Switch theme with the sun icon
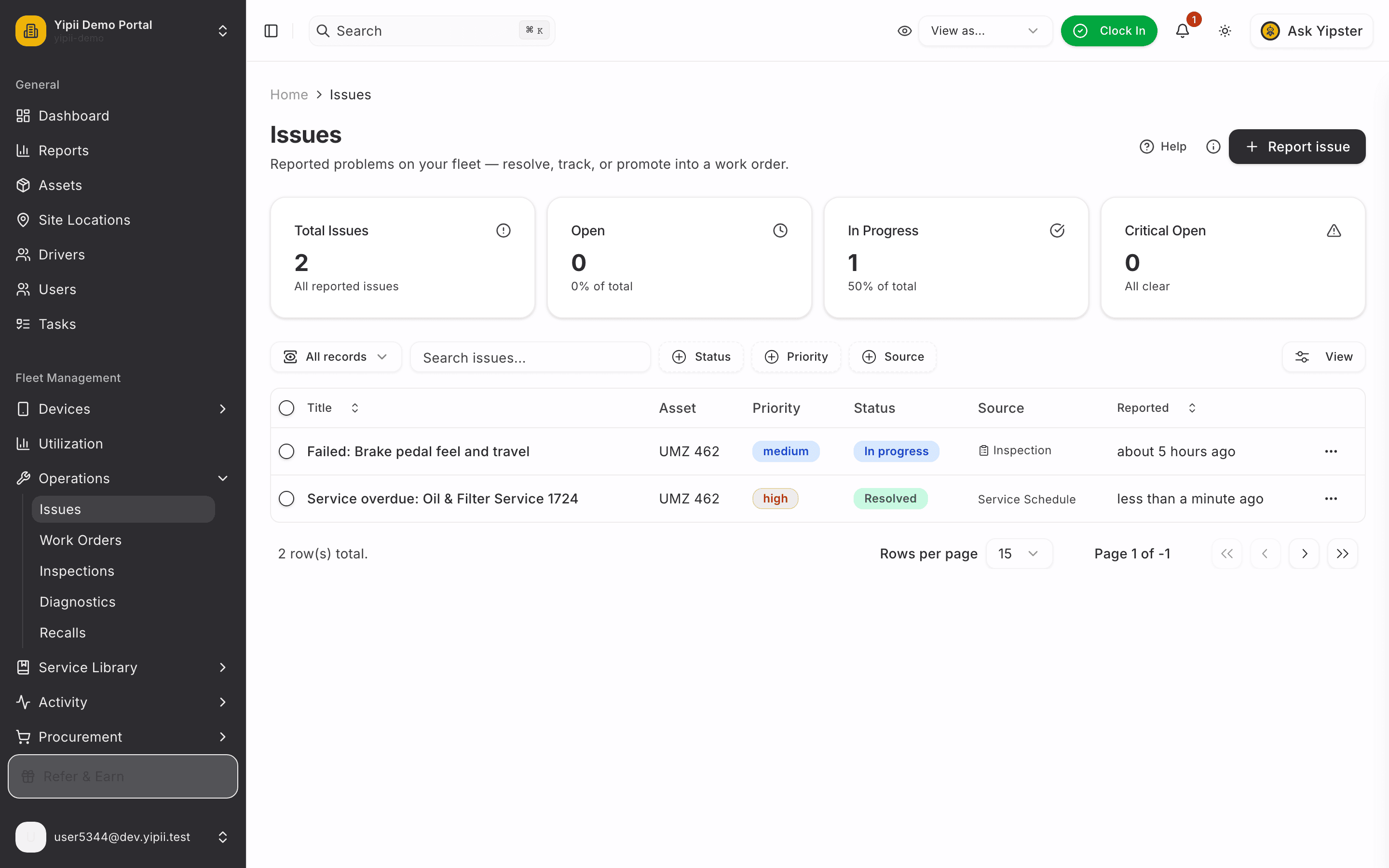The width and height of the screenshot is (1389, 868). (1225, 31)
